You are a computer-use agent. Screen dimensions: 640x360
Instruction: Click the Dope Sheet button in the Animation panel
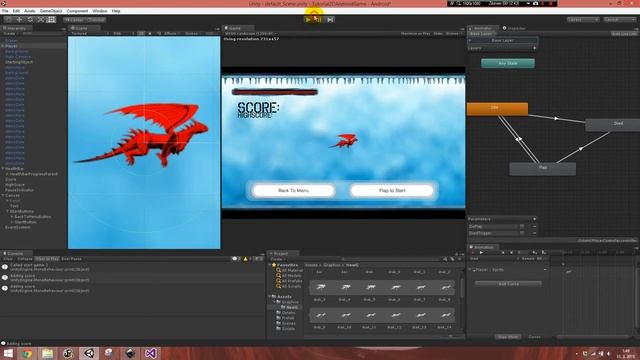click(x=508, y=337)
